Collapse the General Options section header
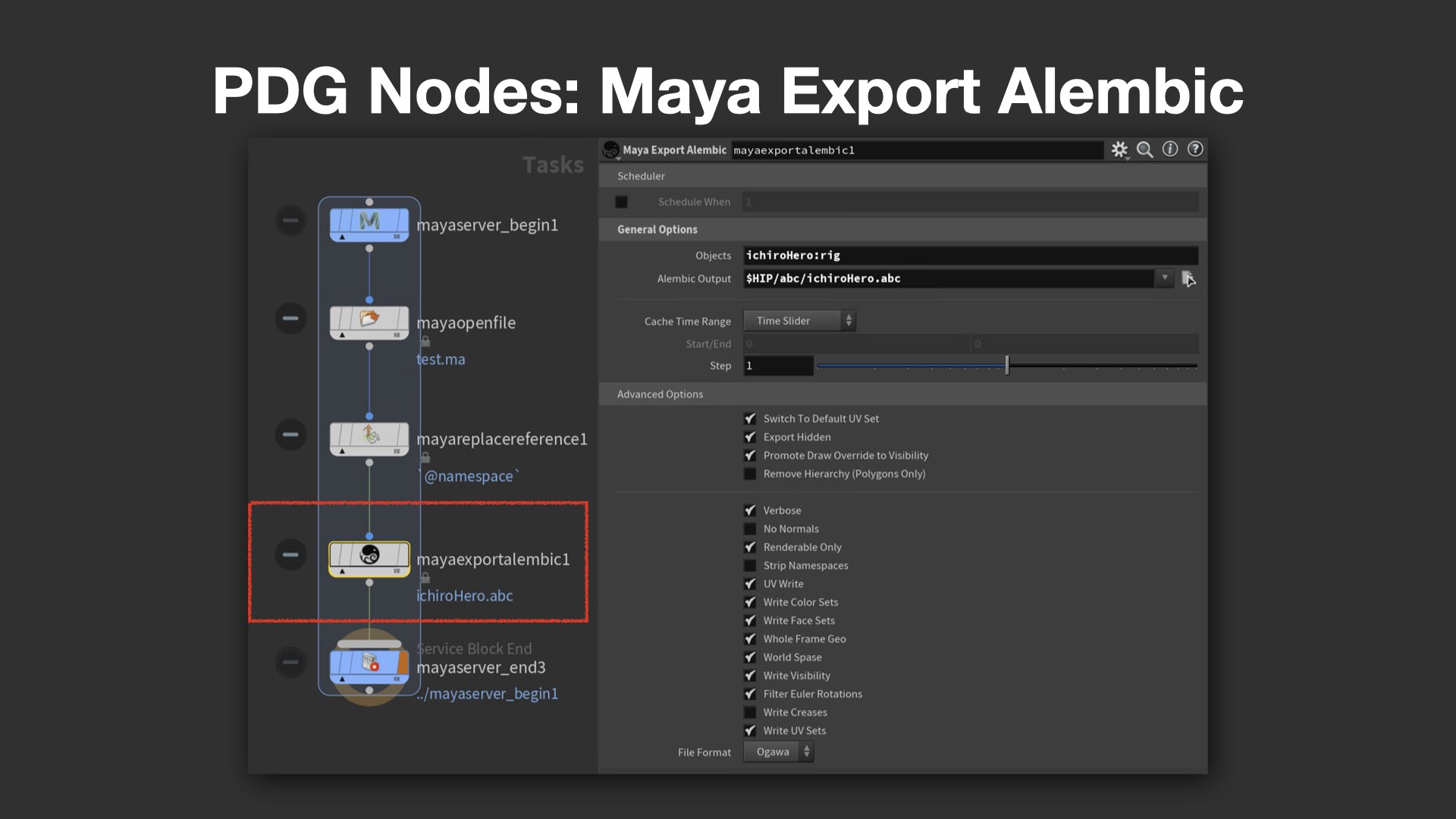 click(902, 229)
